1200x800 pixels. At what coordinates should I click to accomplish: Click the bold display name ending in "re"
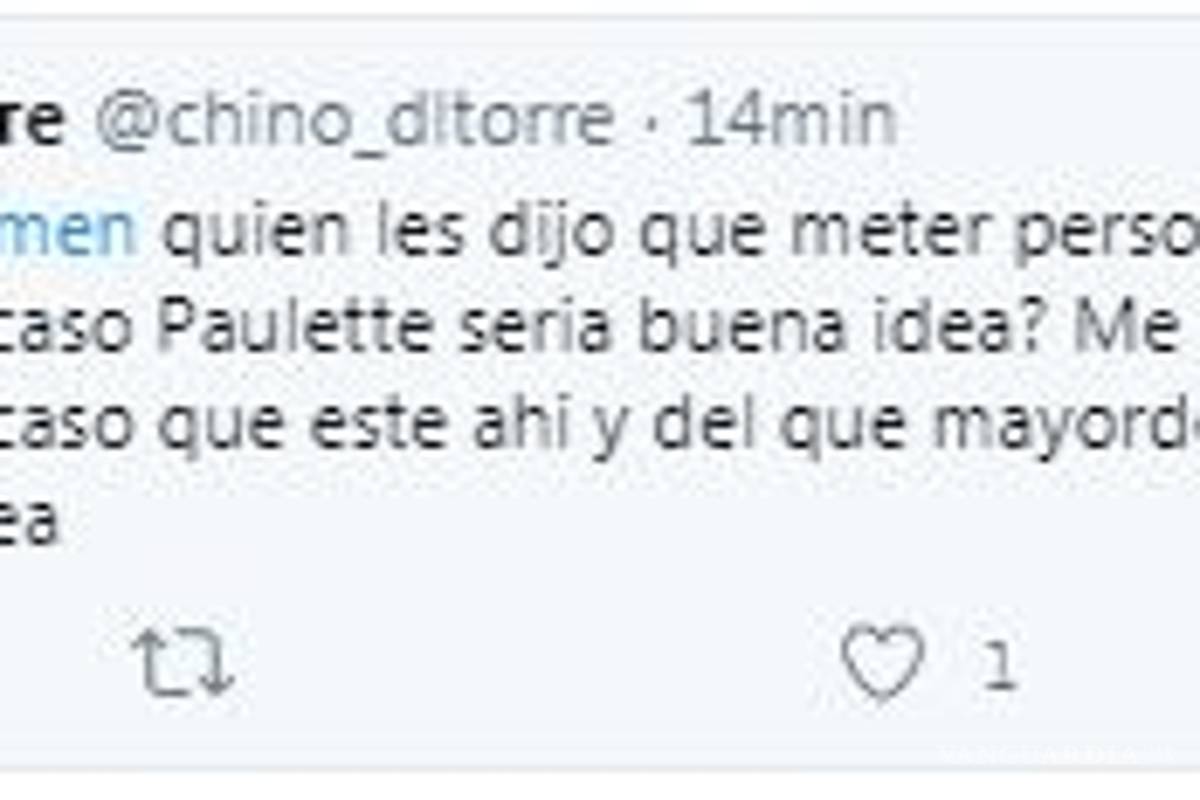pos(32,122)
